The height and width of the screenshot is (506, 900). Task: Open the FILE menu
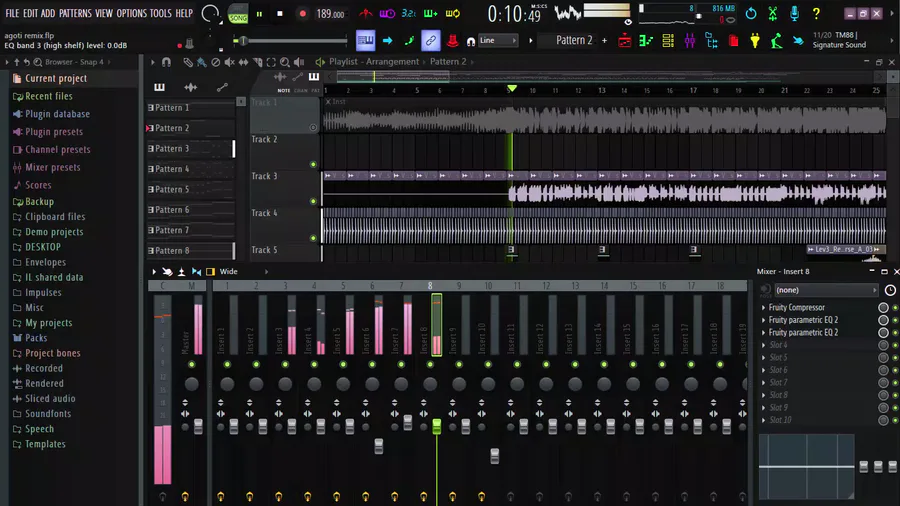pos(12,13)
